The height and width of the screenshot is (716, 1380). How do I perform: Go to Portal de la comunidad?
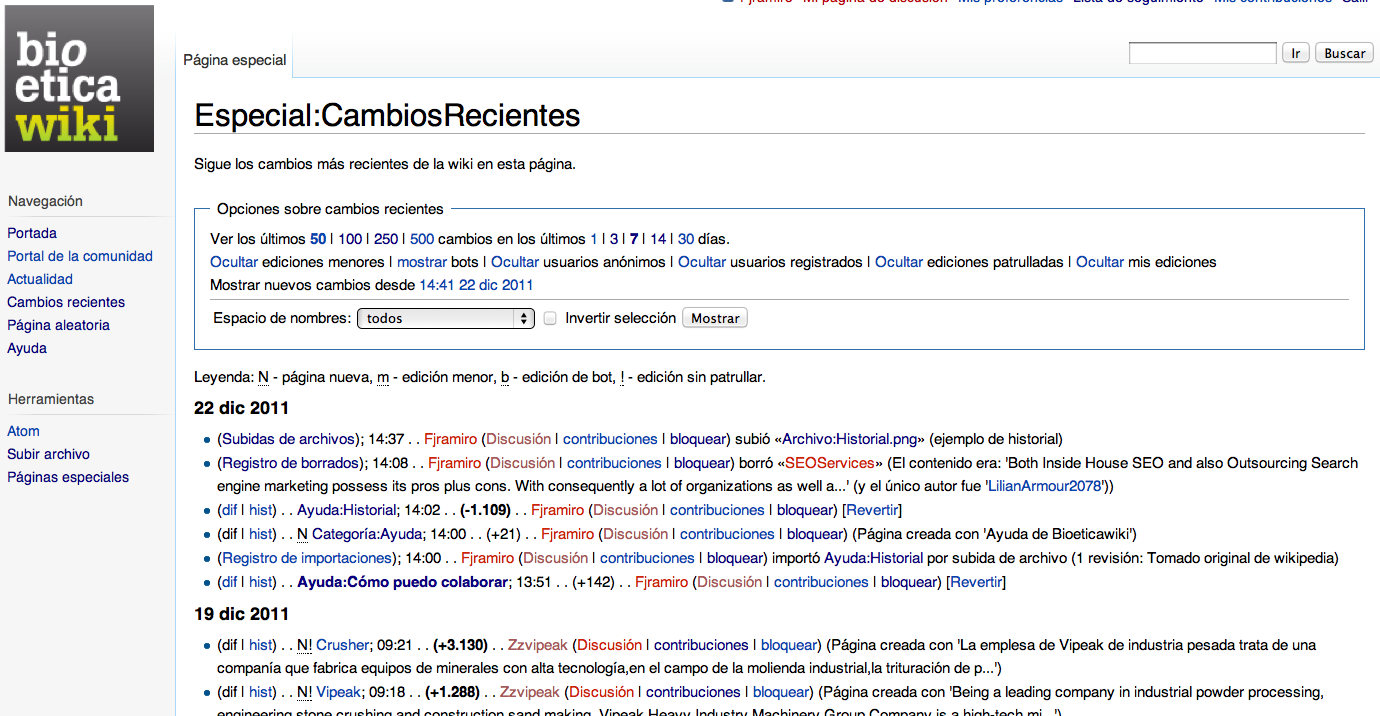pyautogui.click(x=80, y=256)
